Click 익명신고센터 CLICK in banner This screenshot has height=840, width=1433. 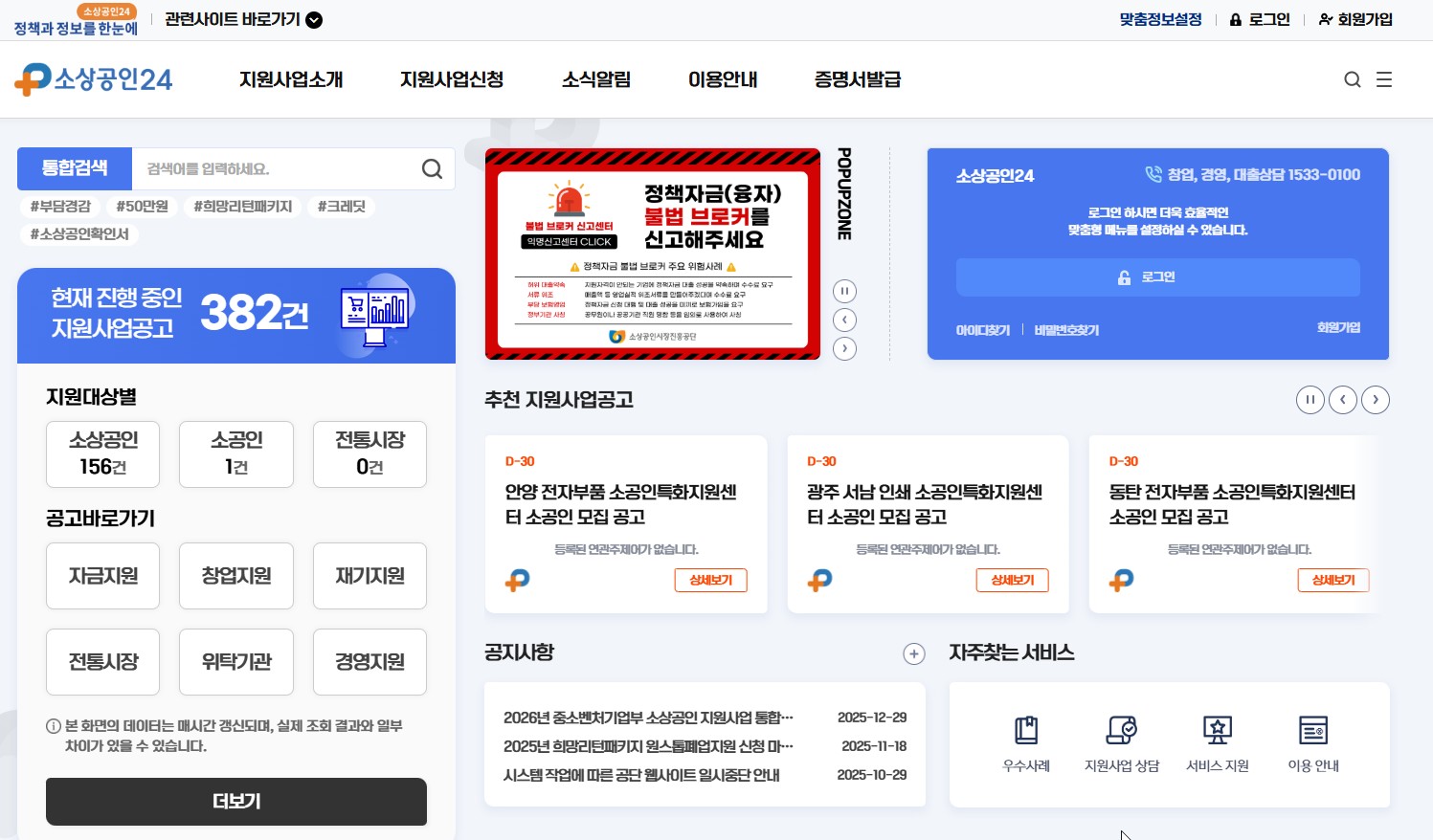570,242
